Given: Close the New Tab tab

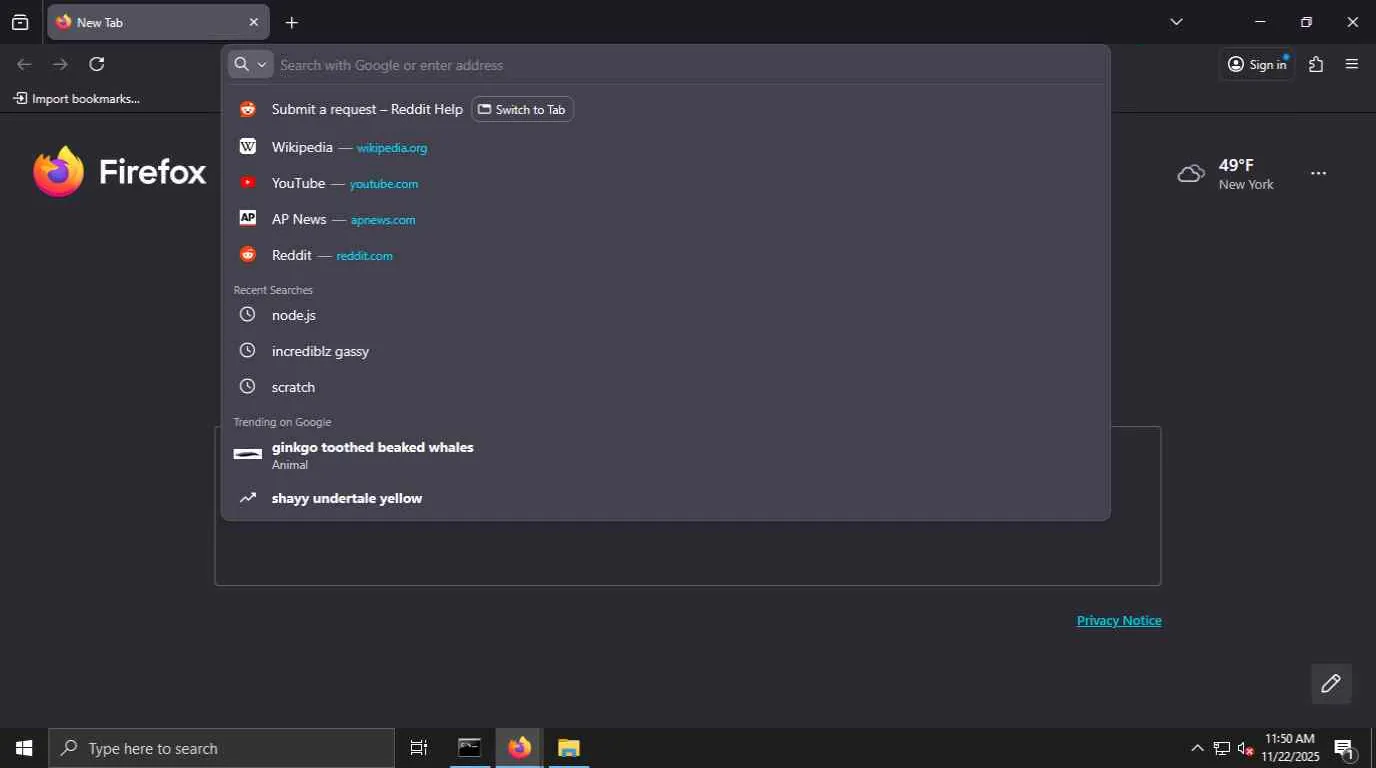Looking at the screenshot, I should 253,22.
